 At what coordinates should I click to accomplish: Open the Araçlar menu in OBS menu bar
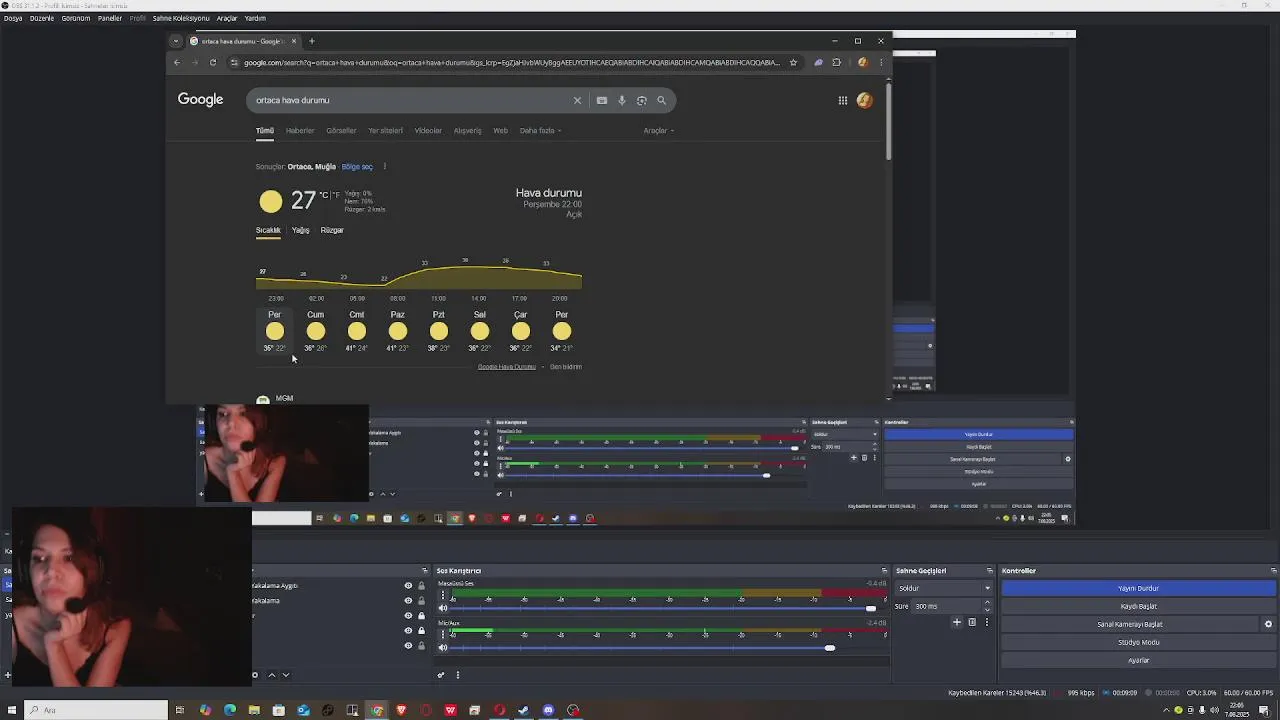(x=227, y=18)
